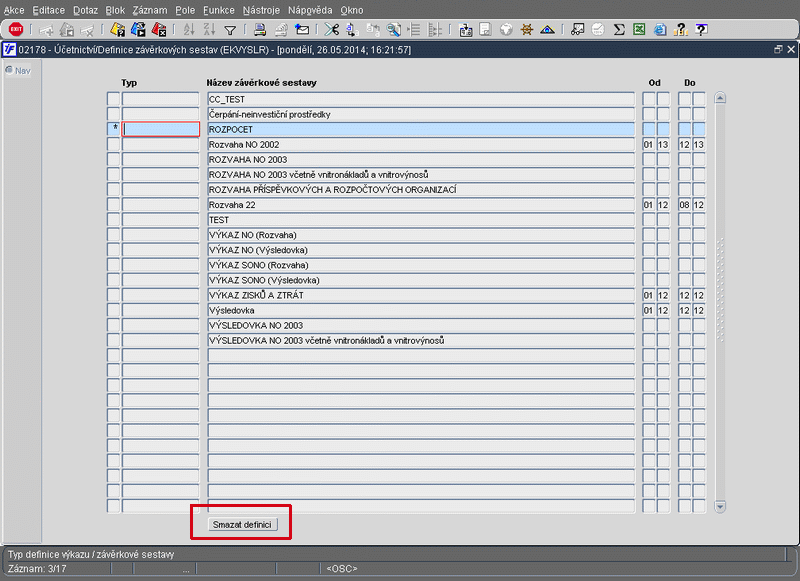
Task: Click Do month field 08 of Rozvaha 22
Action: click(684, 205)
